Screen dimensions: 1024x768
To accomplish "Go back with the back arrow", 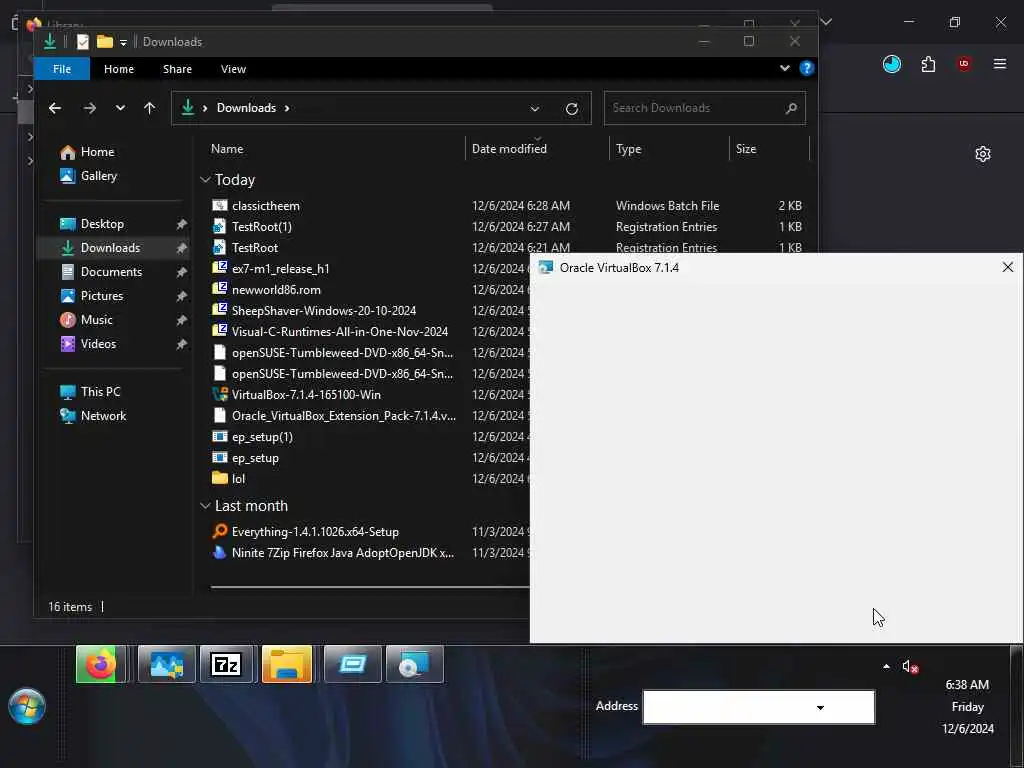I will 55,108.
